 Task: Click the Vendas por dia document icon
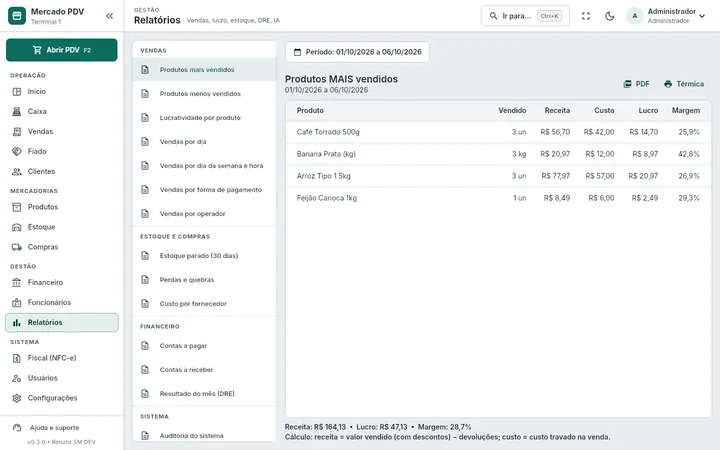click(x=145, y=141)
